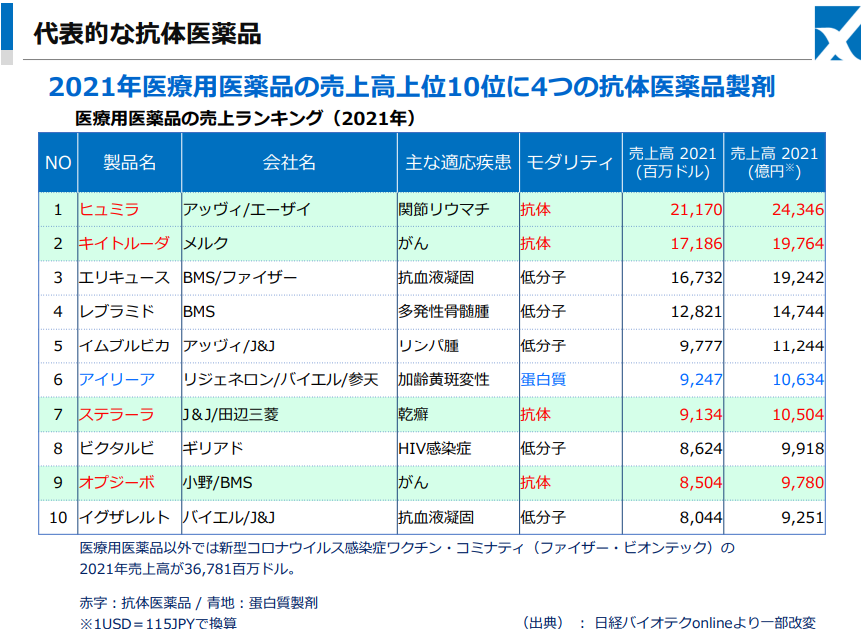This screenshot has height=629, width=861.
Task: Click sales value 8,044
Action: point(701,517)
